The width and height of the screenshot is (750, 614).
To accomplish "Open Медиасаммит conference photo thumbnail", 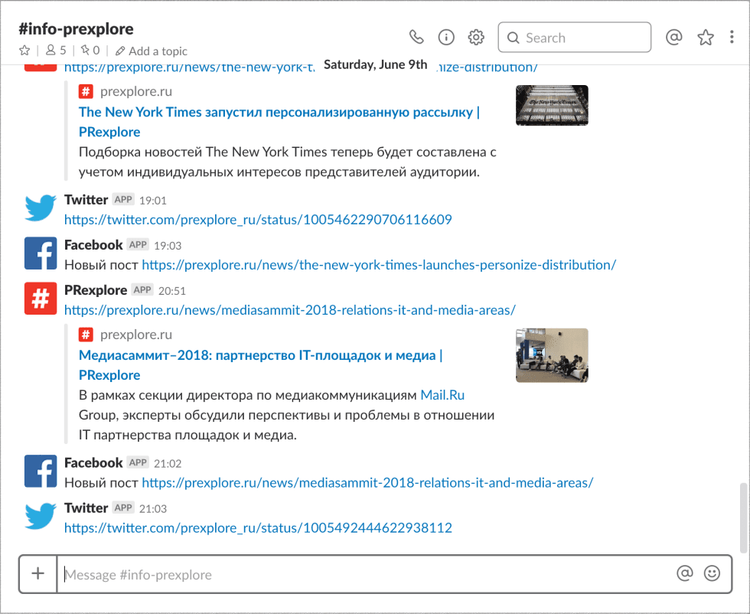I will pyautogui.click(x=552, y=355).
